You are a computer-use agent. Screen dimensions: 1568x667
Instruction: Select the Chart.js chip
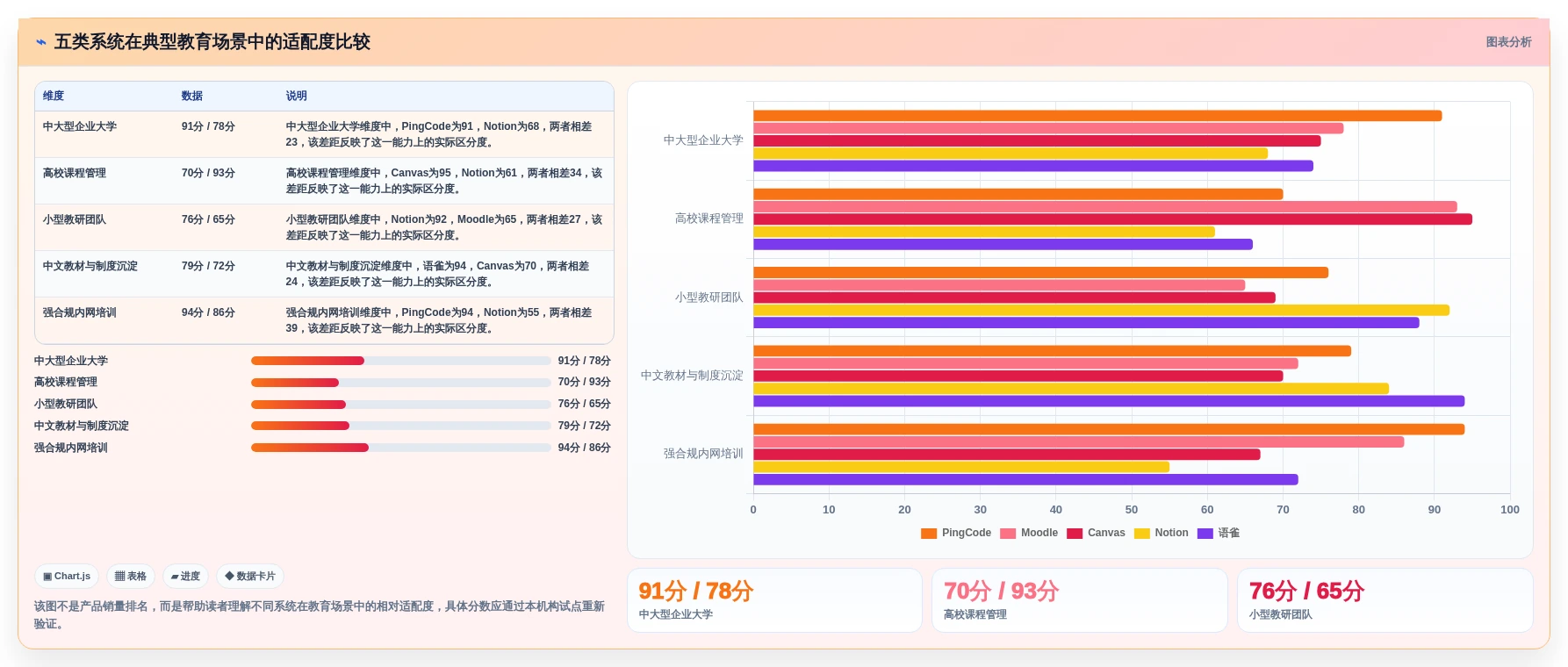click(x=67, y=577)
